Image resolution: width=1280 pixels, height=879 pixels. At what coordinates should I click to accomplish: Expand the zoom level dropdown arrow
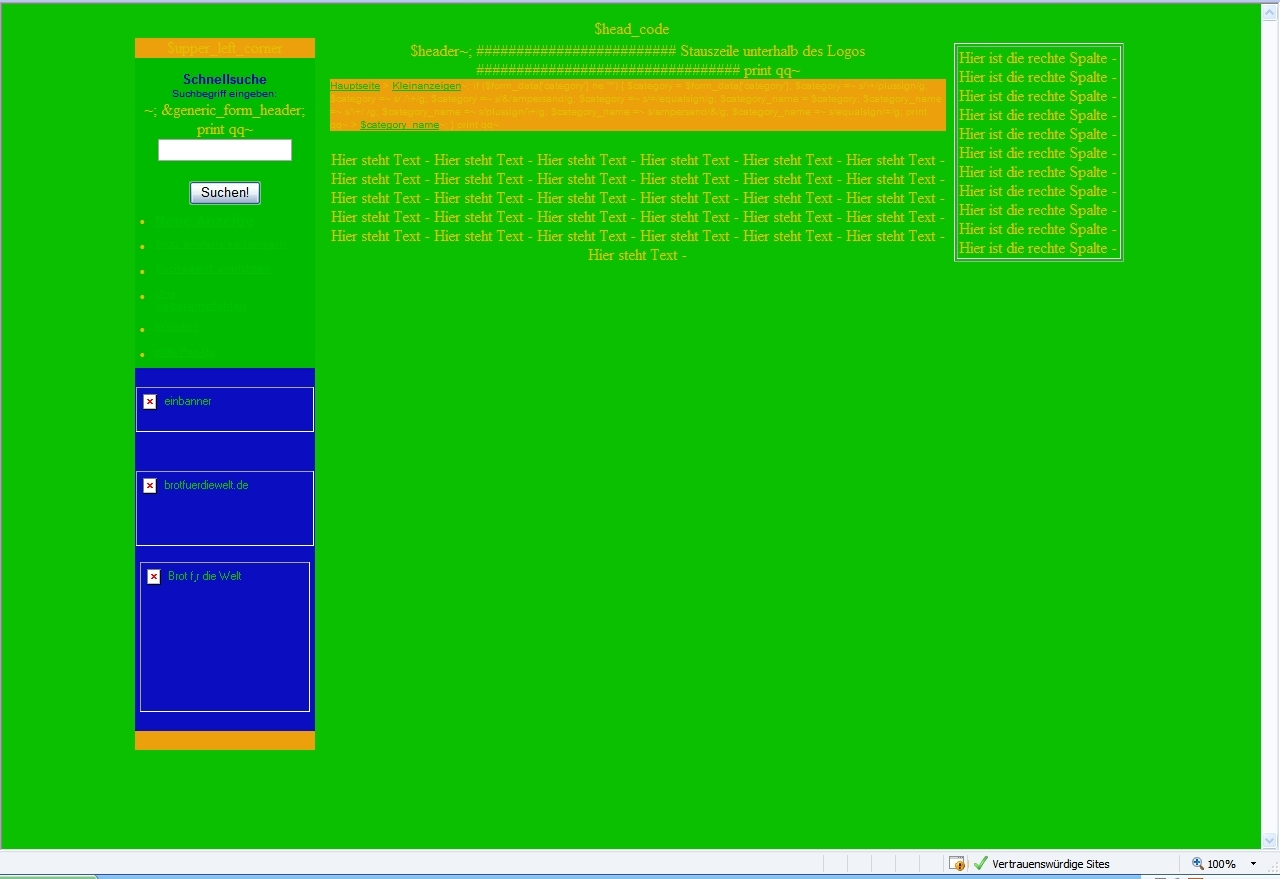[1253, 864]
